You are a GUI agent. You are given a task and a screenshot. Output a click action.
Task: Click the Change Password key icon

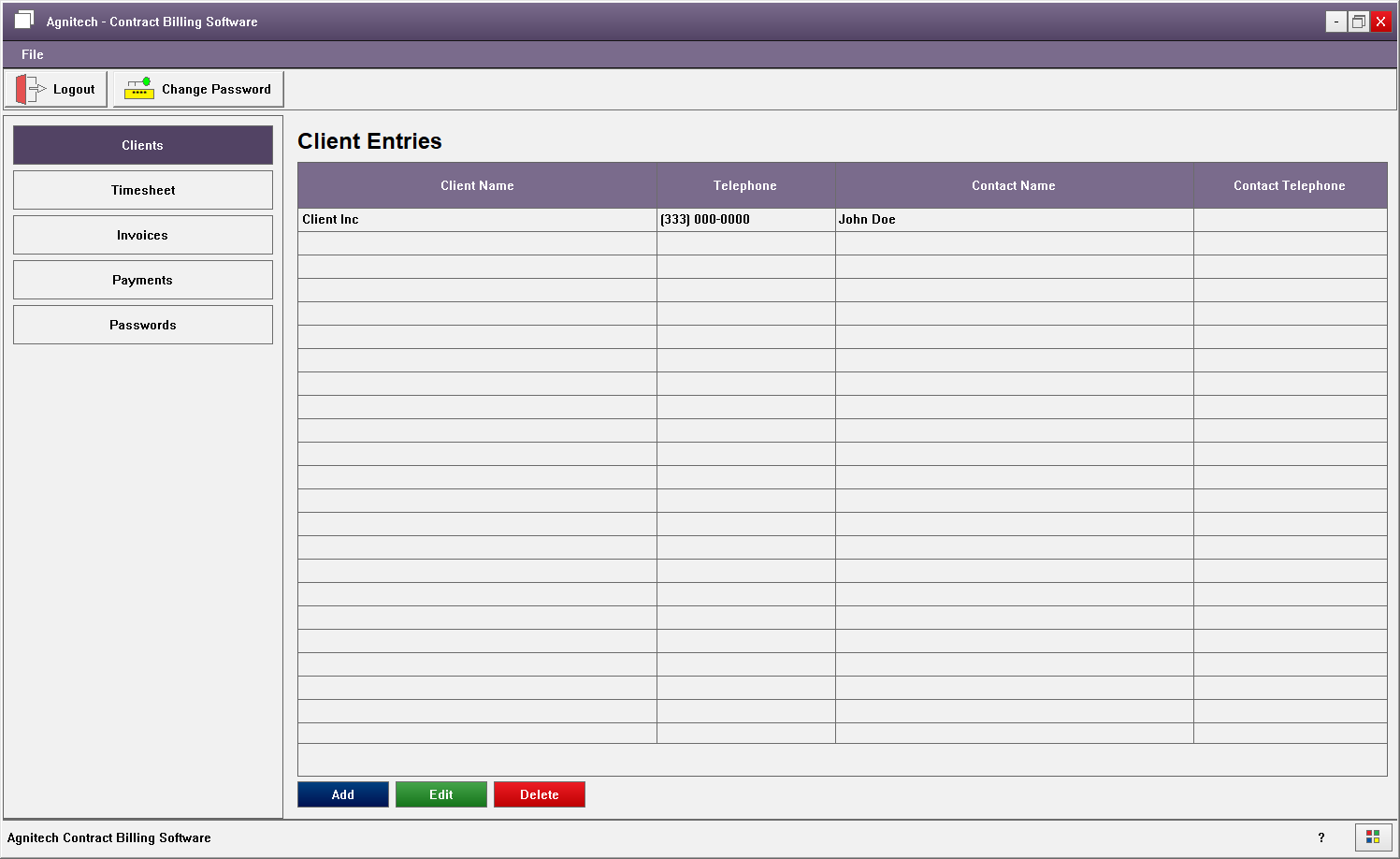point(139,89)
